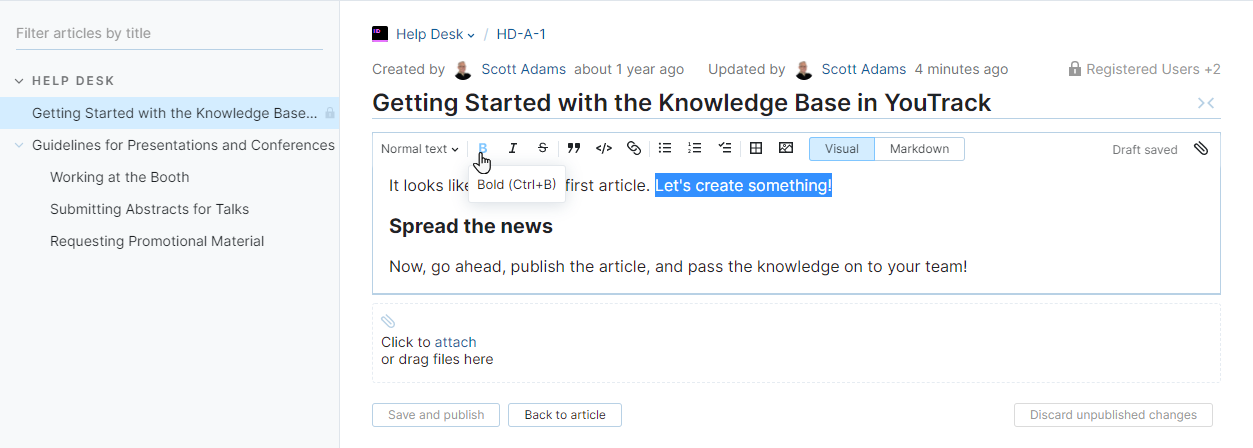1253x448 pixels.
Task: Open the Help Desk project dropdown
Action: (x=436, y=34)
